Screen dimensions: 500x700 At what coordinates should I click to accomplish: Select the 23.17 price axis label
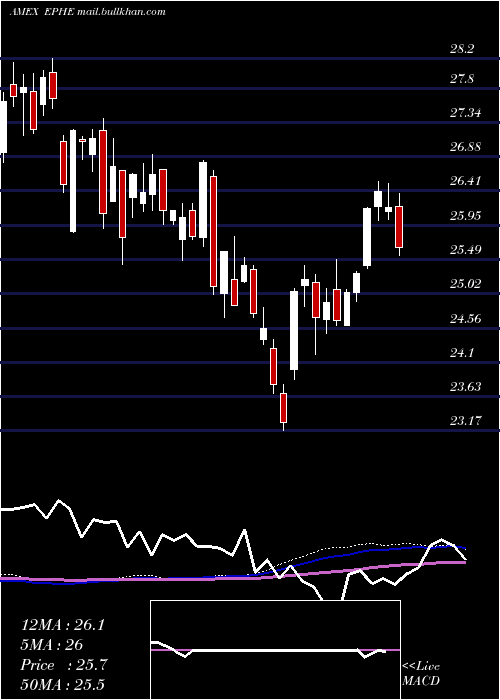click(x=465, y=421)
